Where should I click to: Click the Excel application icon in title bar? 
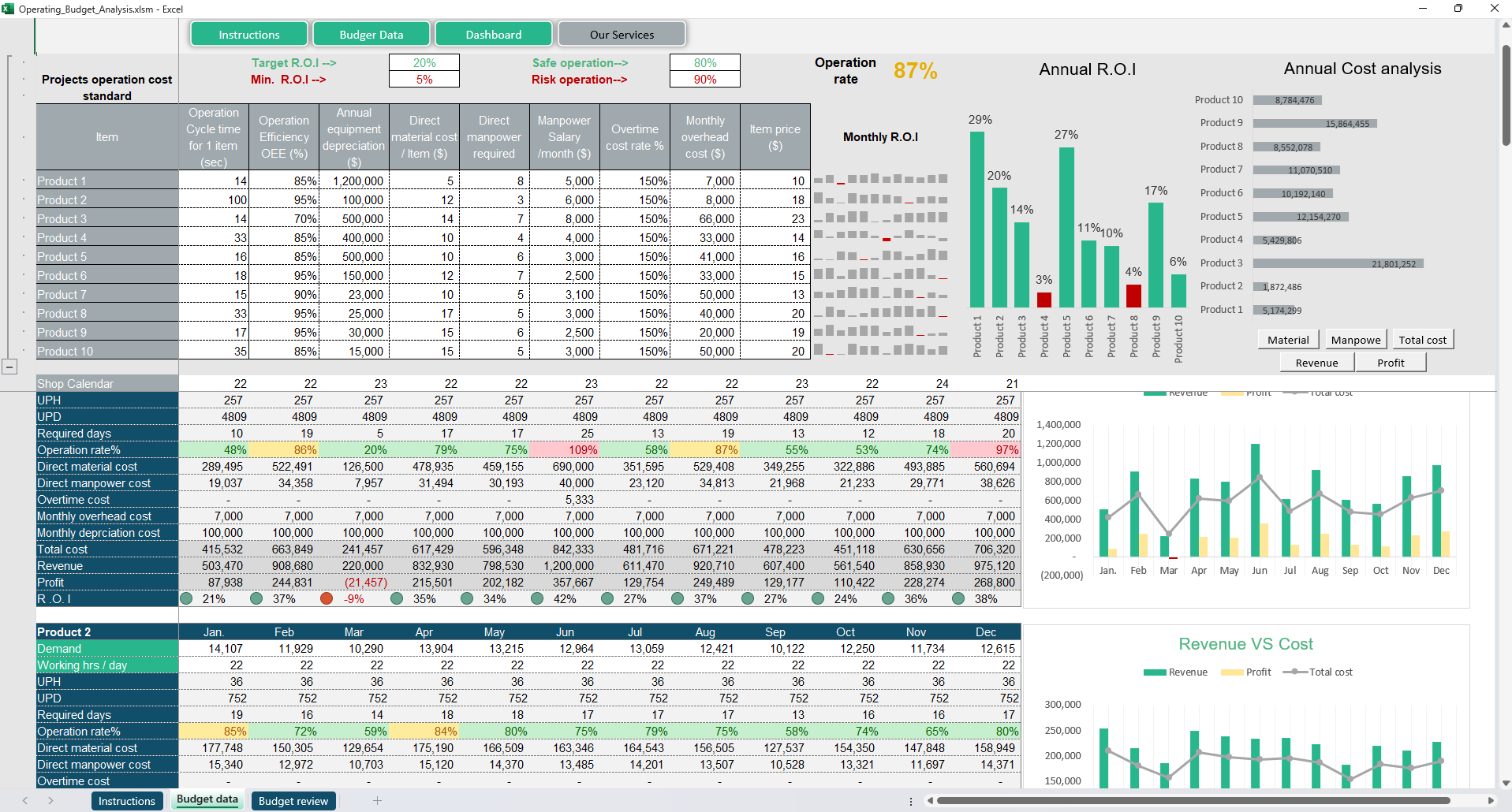coord(8,9)
